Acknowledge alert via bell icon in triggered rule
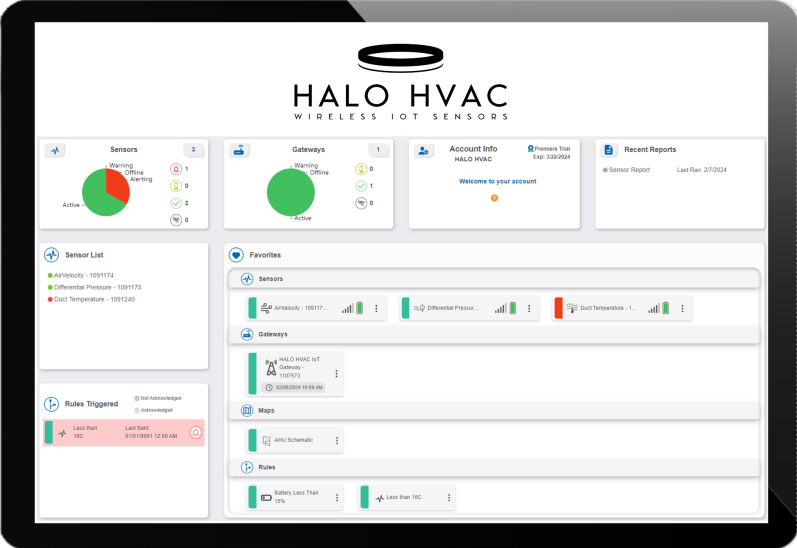The width and height of the screenshot is (797, 548). [196, 433]
